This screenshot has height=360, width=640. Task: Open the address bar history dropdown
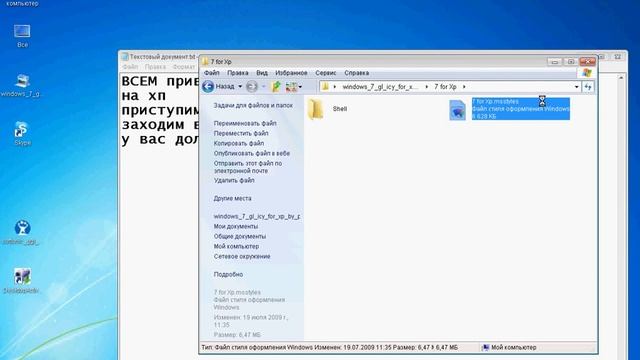pos(576,87)
